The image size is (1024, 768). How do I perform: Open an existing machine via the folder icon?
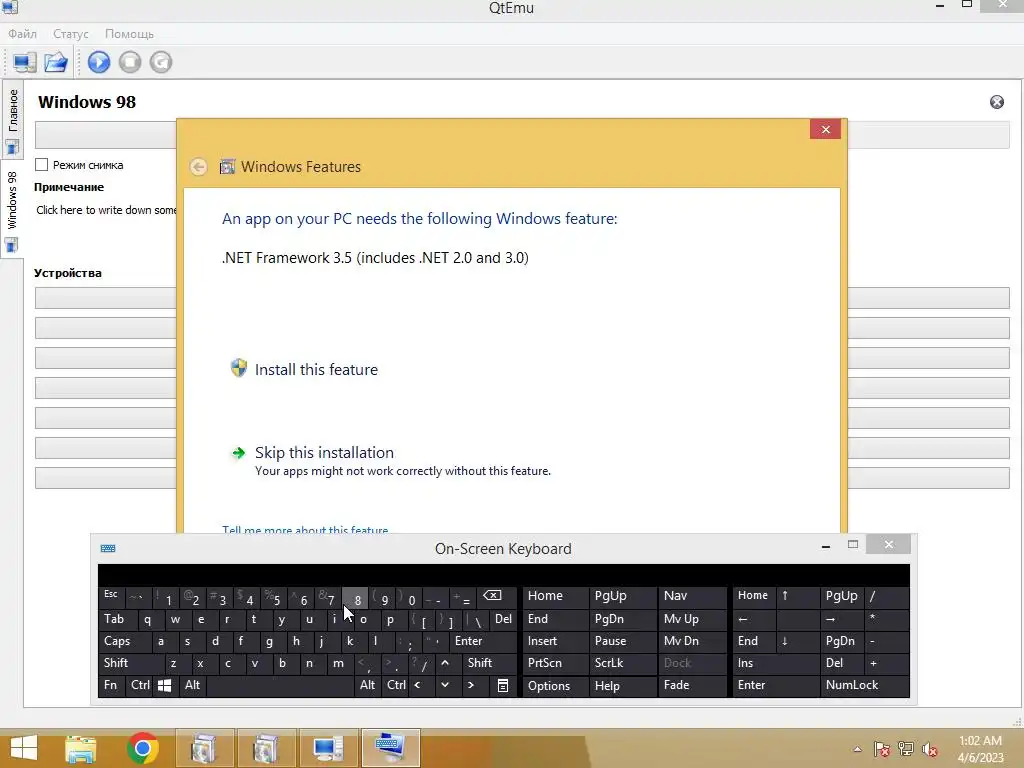56,62
